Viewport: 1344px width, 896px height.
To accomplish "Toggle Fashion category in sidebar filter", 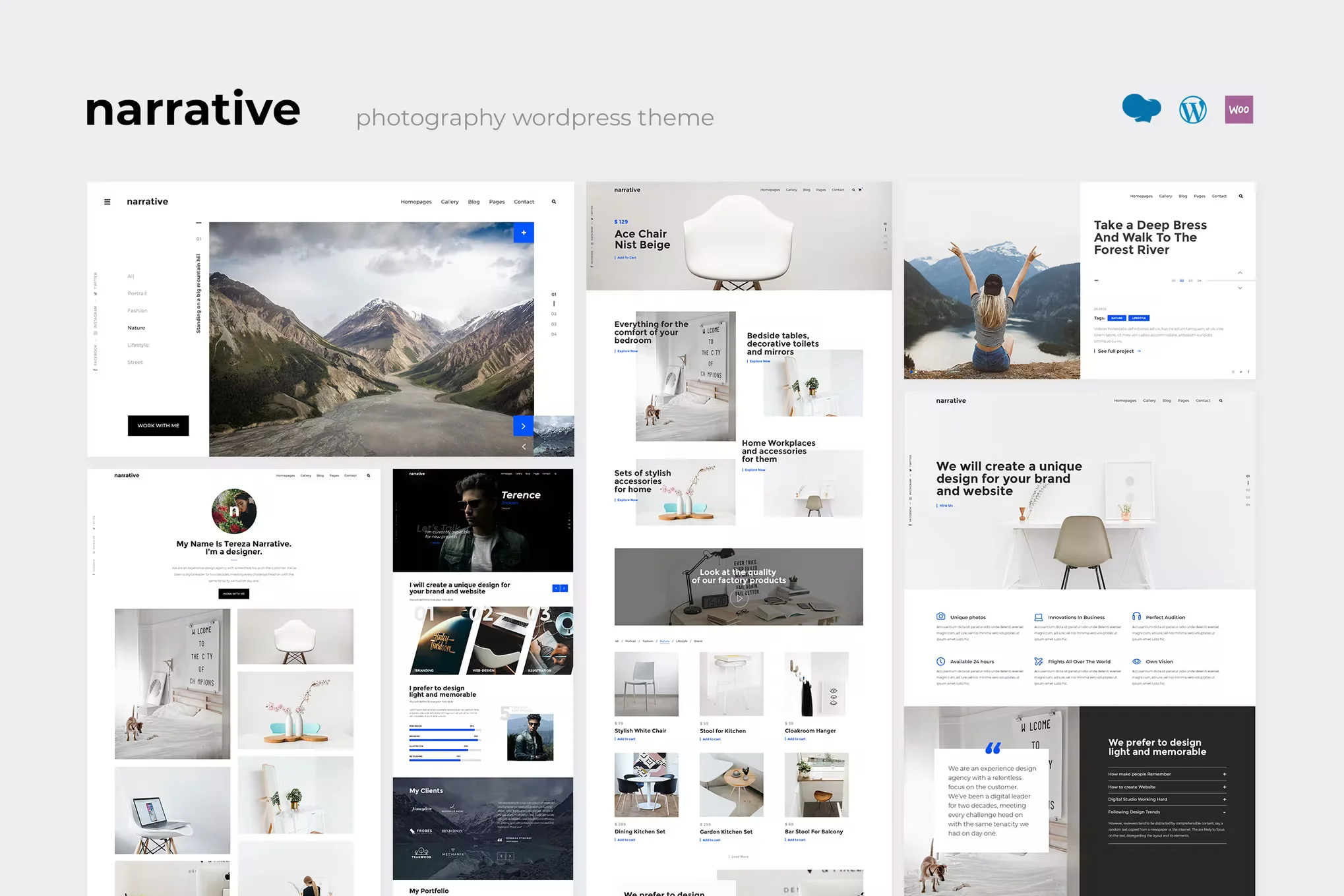I will [137, 312].
